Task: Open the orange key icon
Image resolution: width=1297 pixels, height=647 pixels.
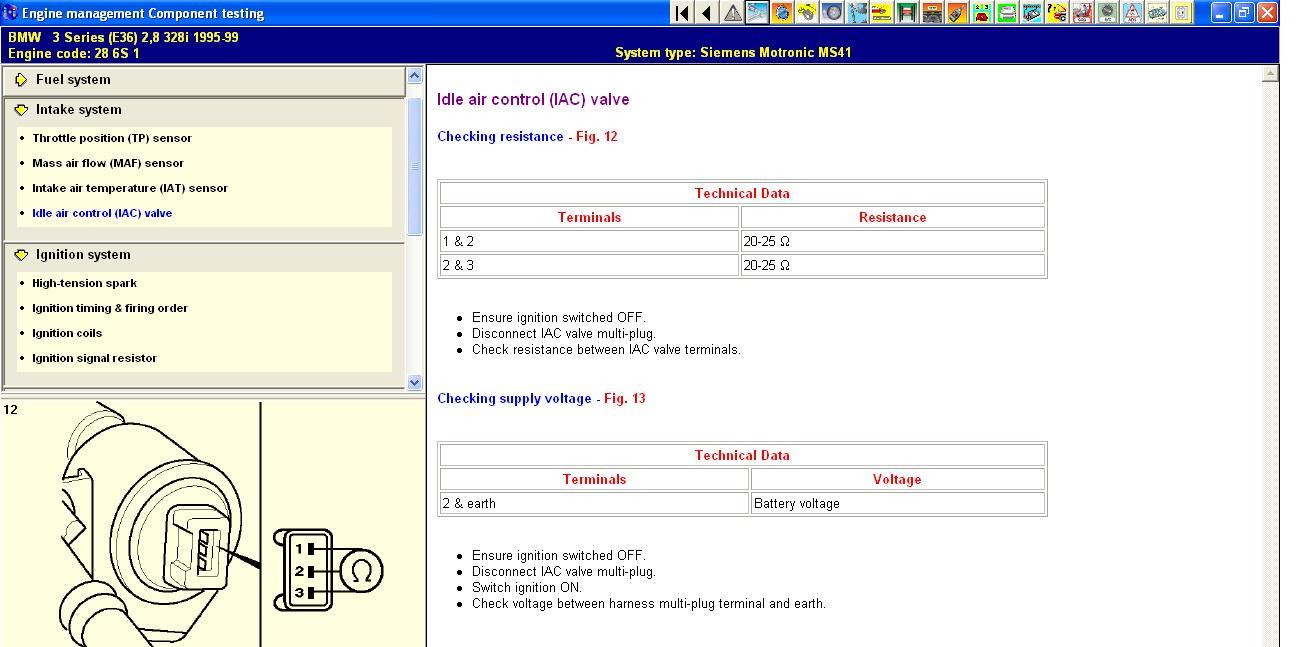Action: [x=957, y=13]
